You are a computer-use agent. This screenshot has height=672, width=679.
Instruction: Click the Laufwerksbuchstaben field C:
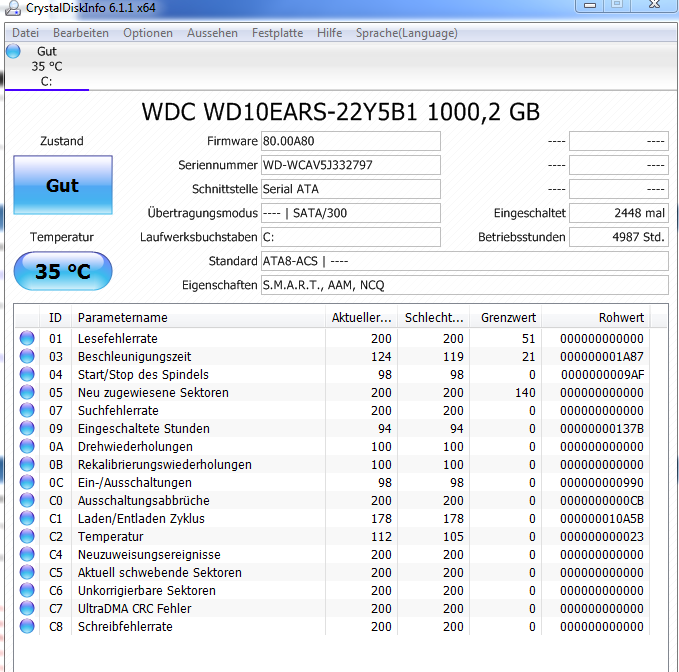(x=351, y=237)
